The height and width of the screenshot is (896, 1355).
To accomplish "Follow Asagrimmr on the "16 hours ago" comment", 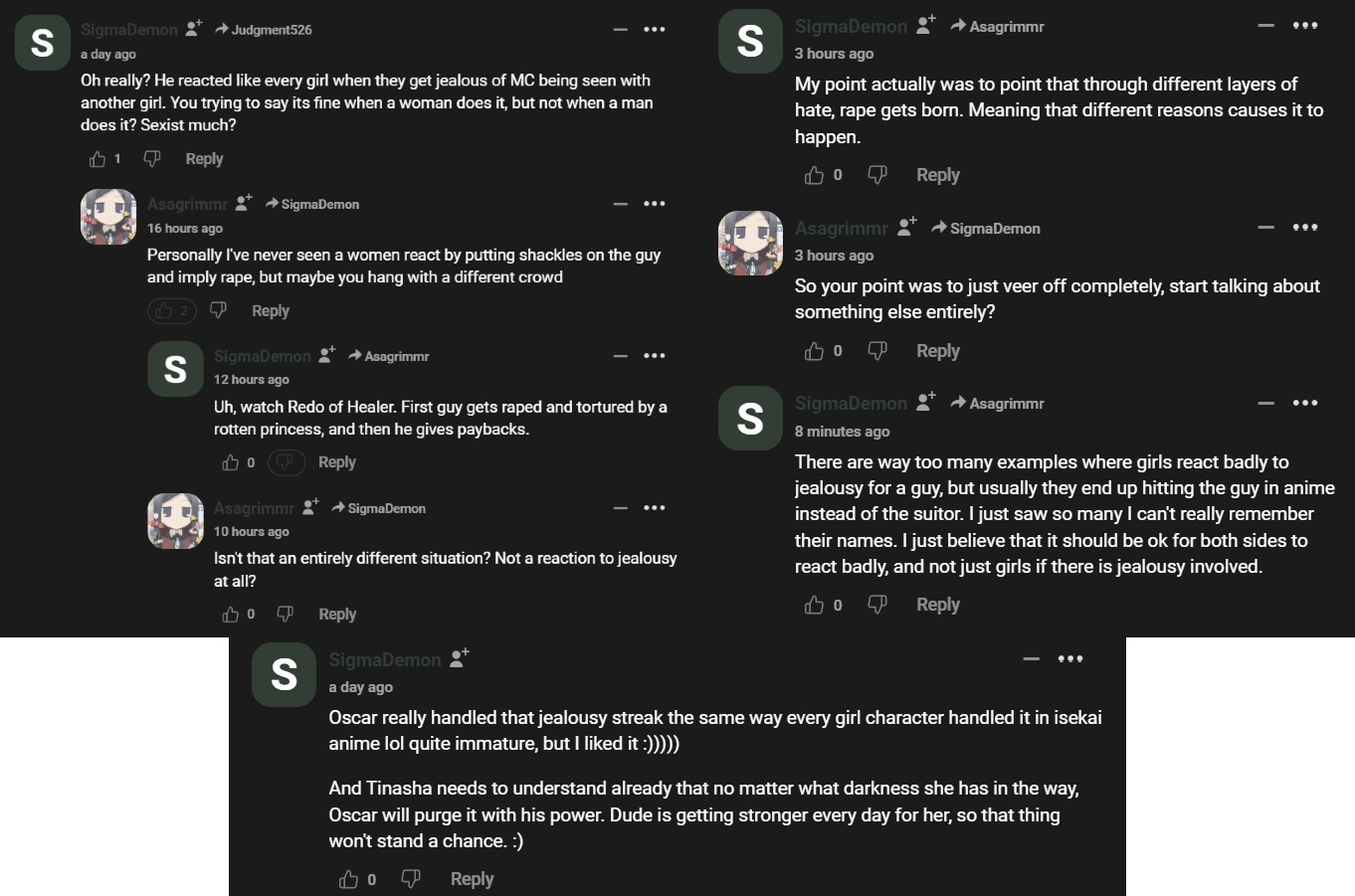I will point(244,203).
